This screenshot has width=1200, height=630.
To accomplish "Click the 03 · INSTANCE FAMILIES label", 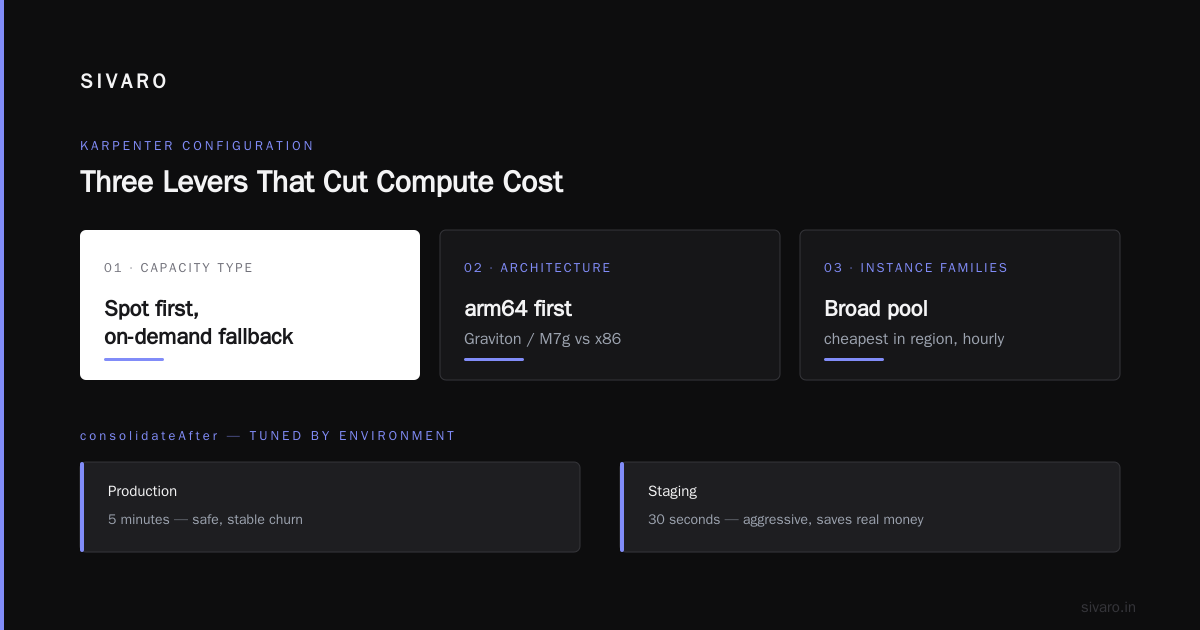I will [916, 268].
